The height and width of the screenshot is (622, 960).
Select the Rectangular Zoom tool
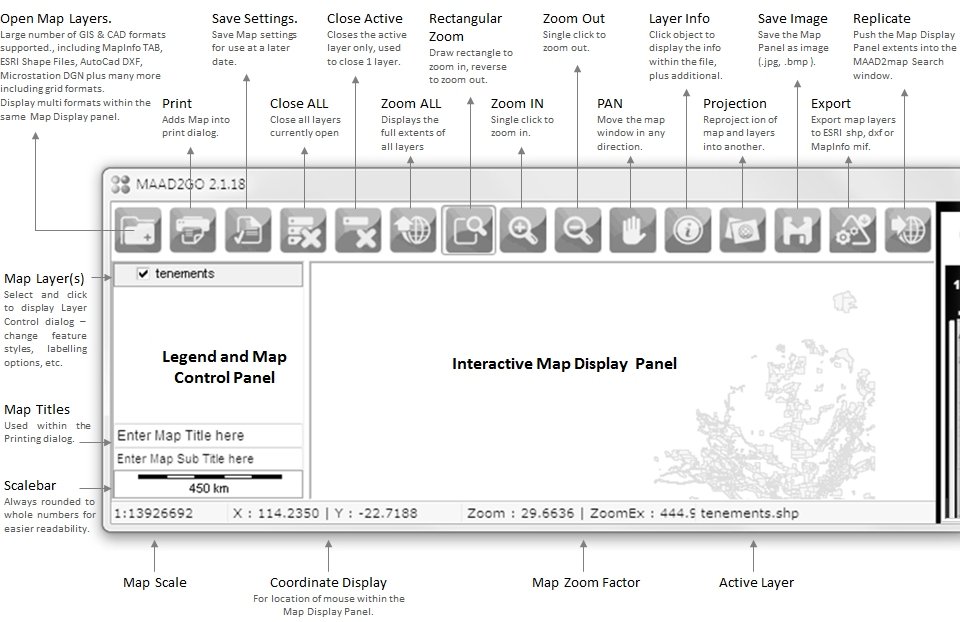coord(468,230)
